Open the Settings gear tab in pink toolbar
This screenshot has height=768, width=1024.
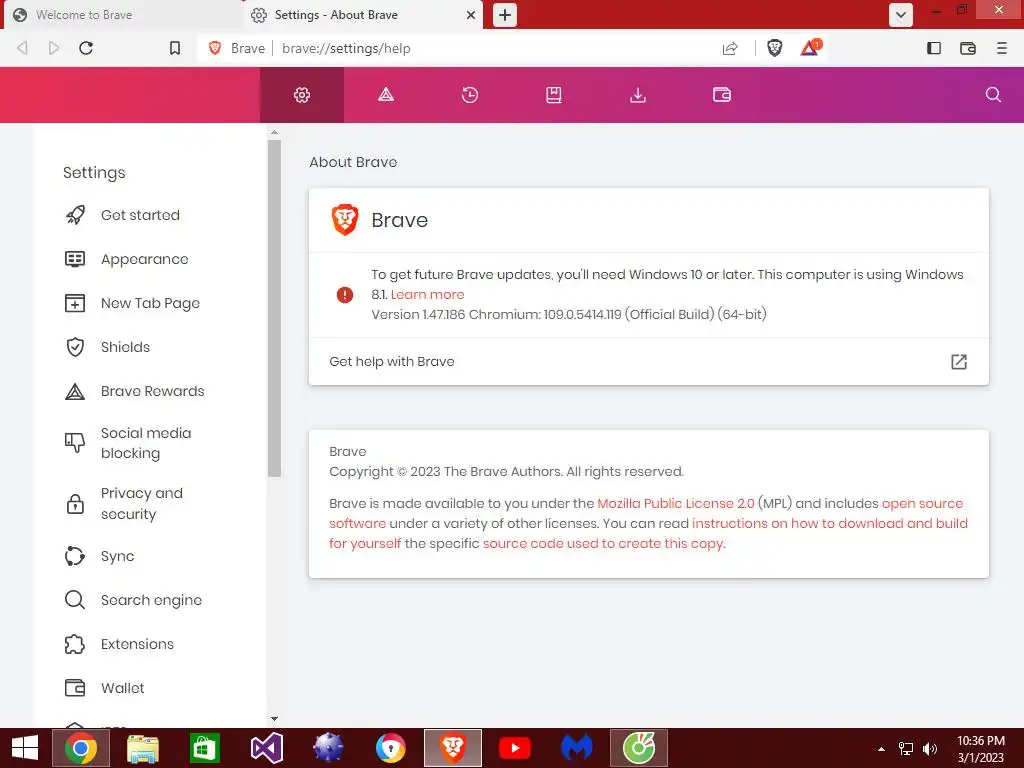pos(302,95)
